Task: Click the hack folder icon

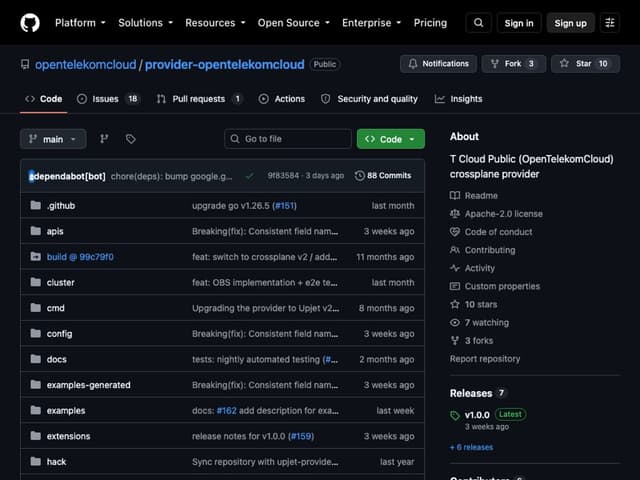Action: click(36, 462)
